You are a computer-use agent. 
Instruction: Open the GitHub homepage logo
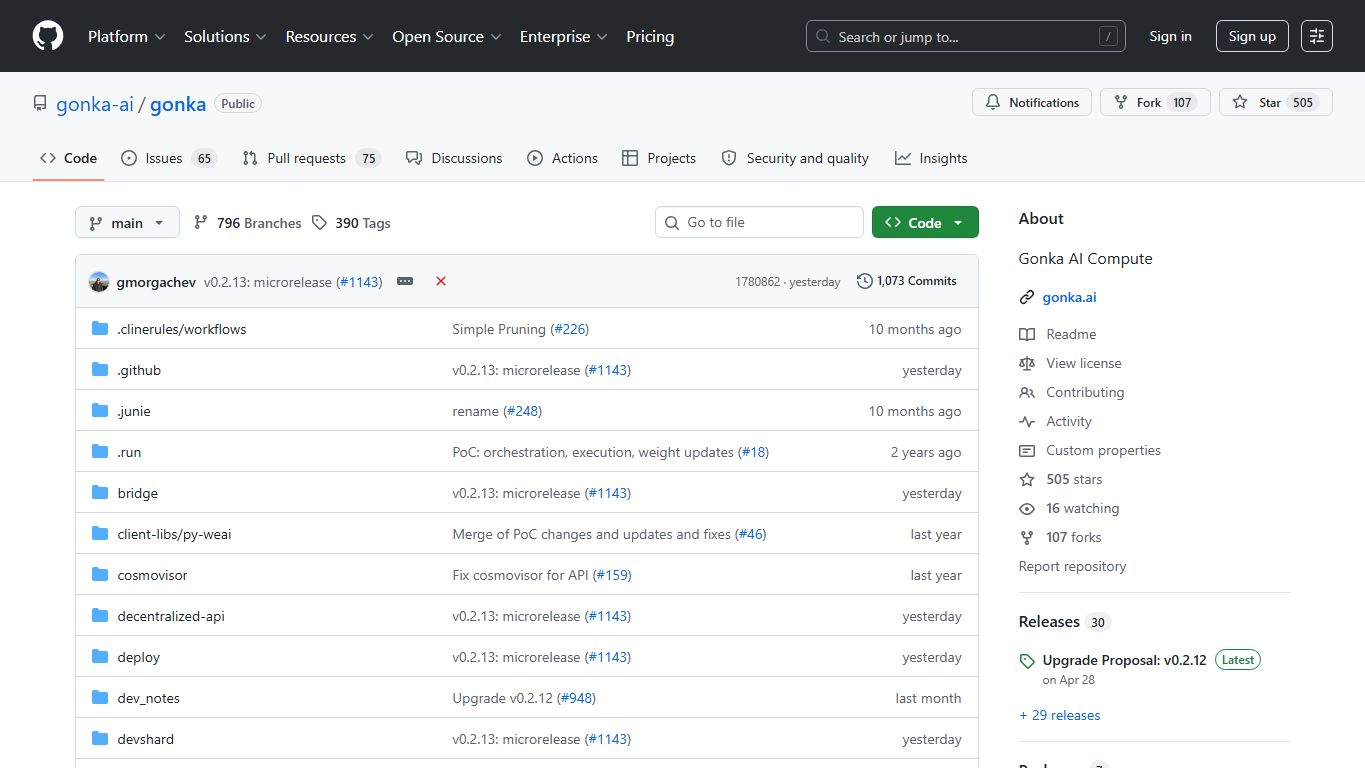pyautogui.click(x=48, y=36)
